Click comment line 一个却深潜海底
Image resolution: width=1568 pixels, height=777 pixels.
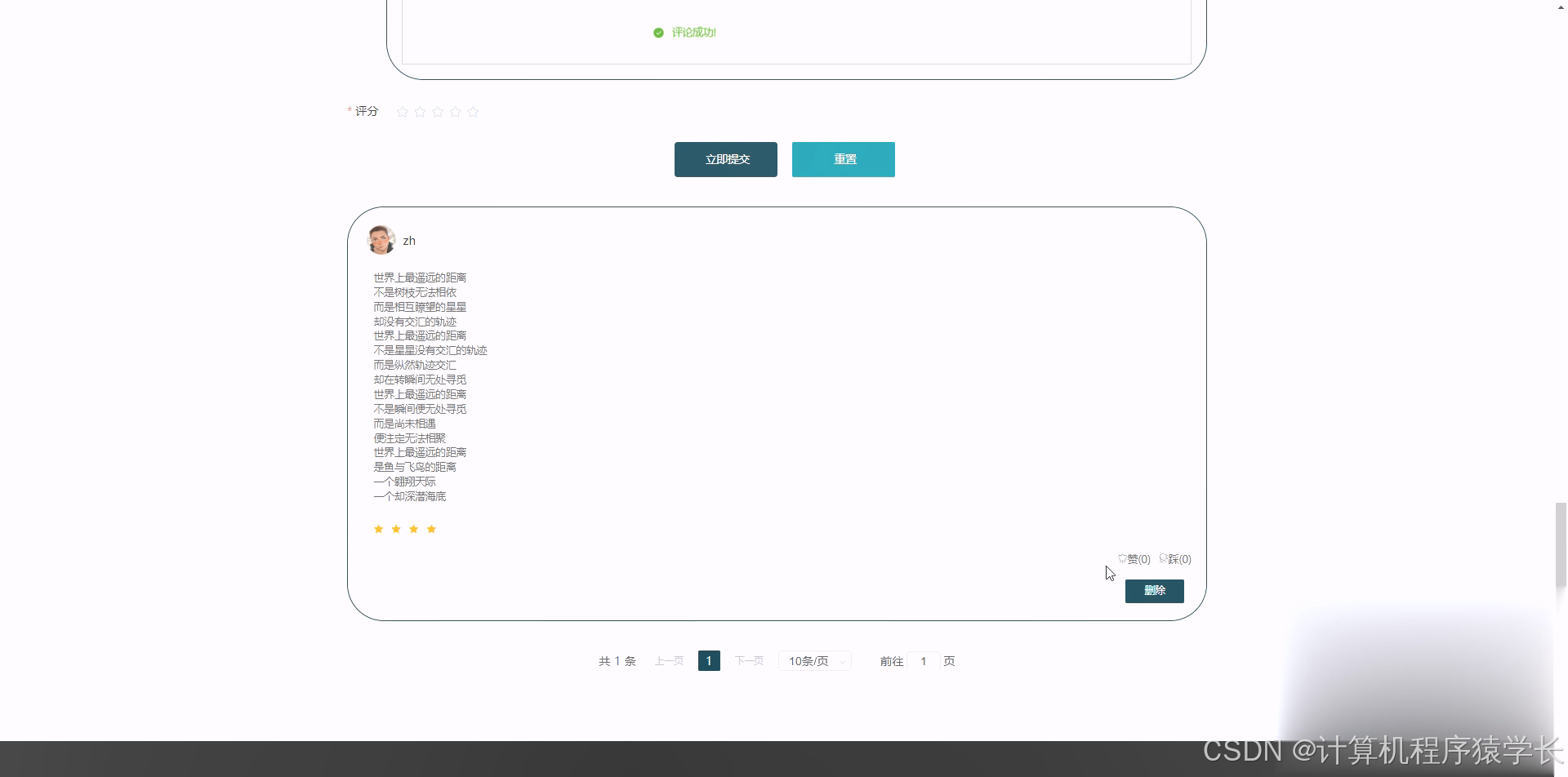(410, 496)
